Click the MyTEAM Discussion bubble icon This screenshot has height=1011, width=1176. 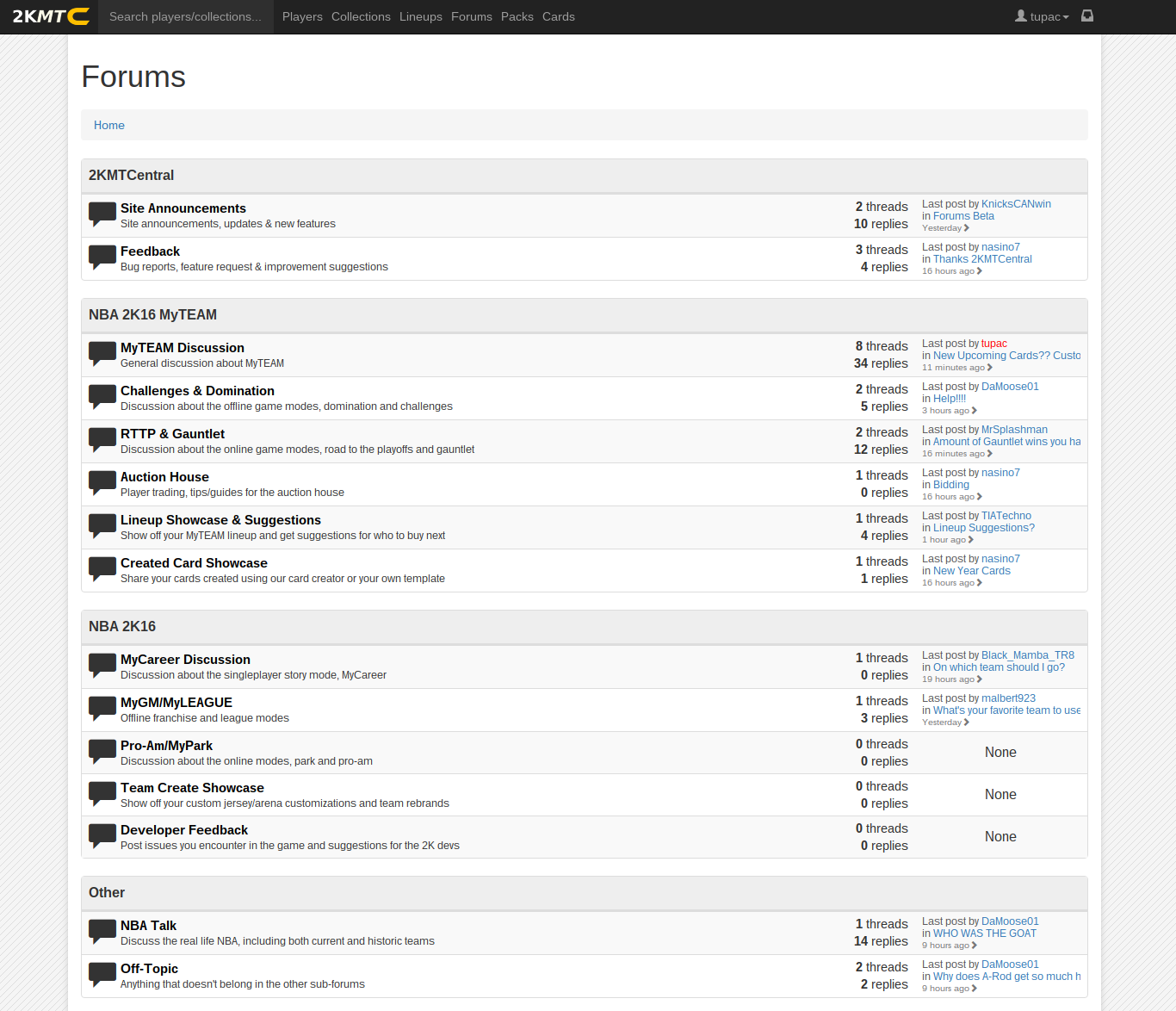[x=102, y=354]
